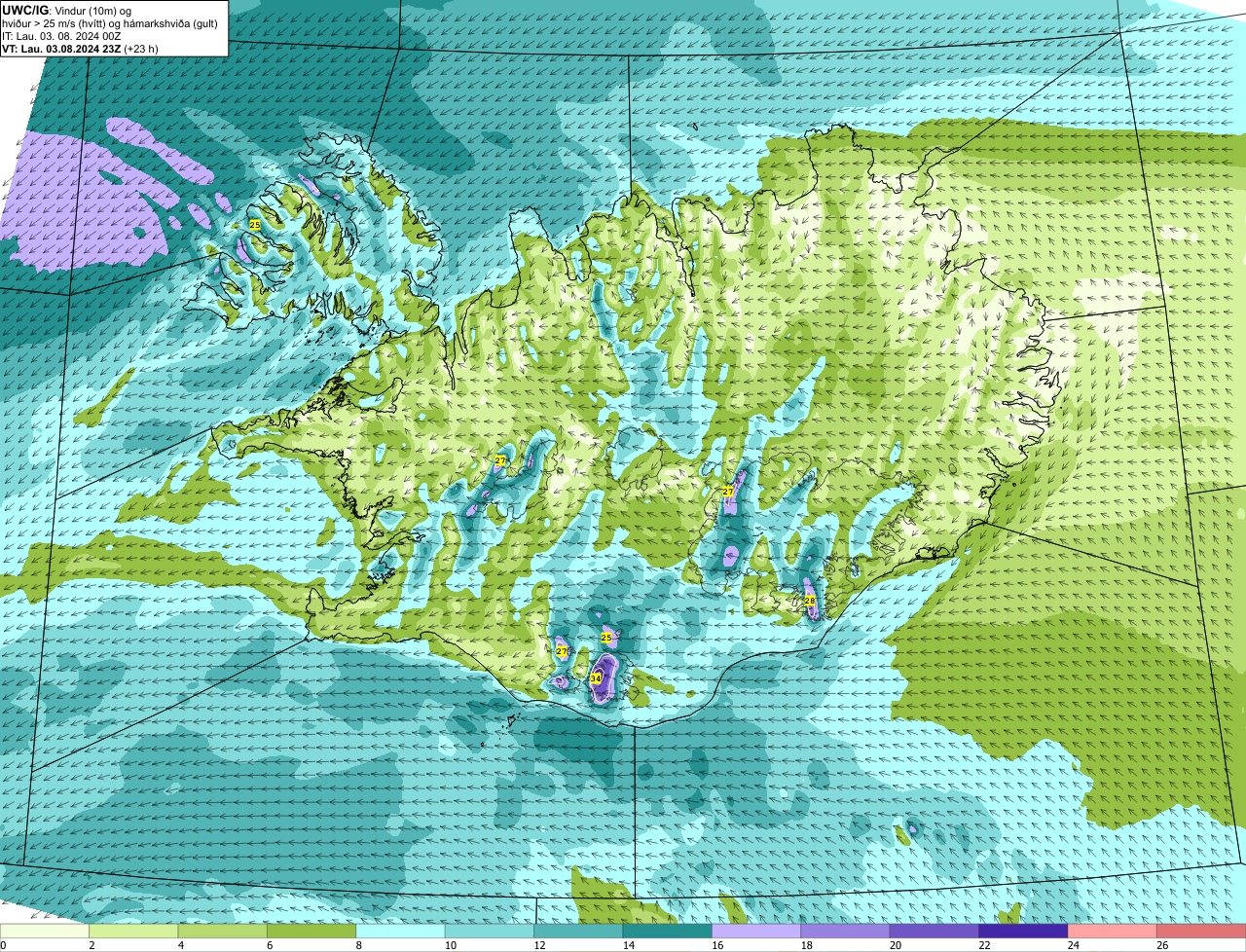The width and height of the screenshot is (1246, 952).
Task: Click the 8–10 pale cyan colorbar segment
Action: (x=400, y=932)
